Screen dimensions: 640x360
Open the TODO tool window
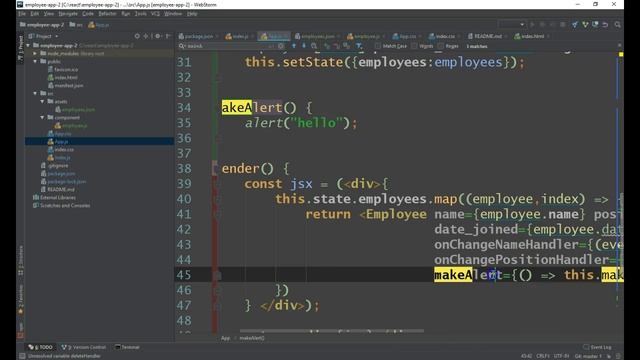pyautogui.click(x=40, y=347)
